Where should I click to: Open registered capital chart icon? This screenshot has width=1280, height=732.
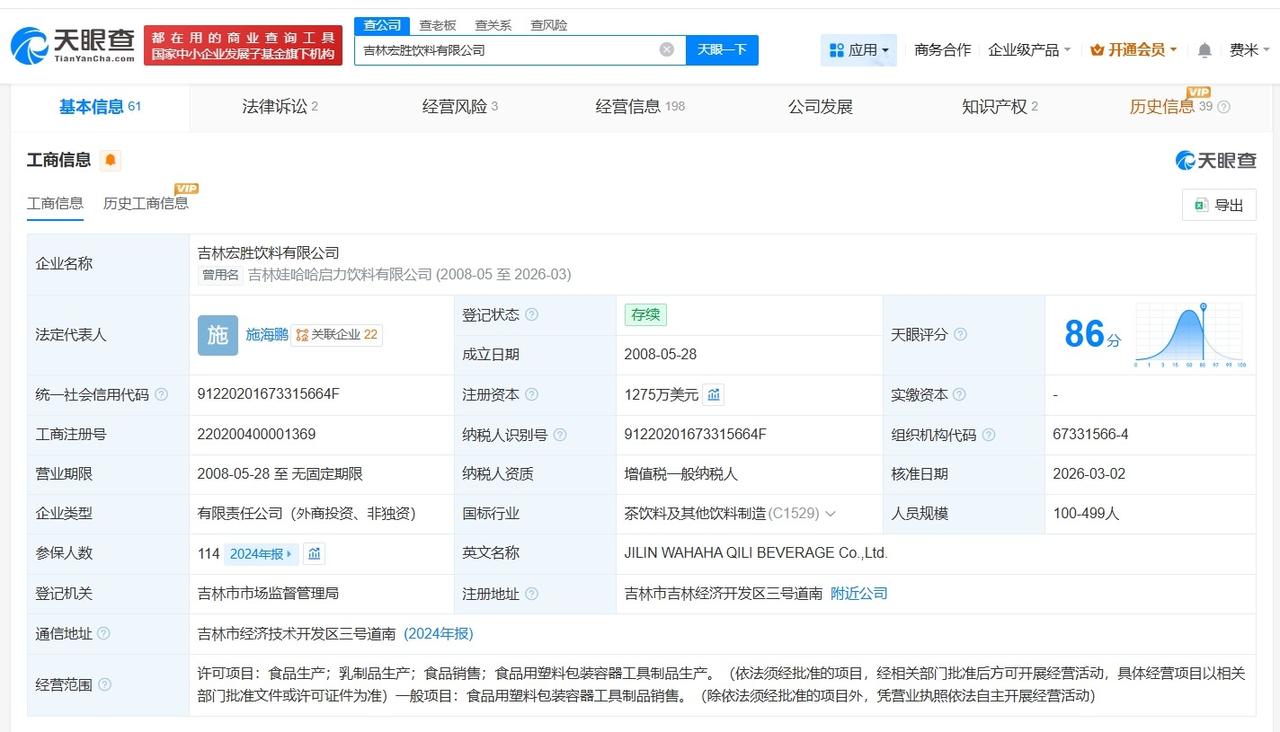tap(713, 395)
